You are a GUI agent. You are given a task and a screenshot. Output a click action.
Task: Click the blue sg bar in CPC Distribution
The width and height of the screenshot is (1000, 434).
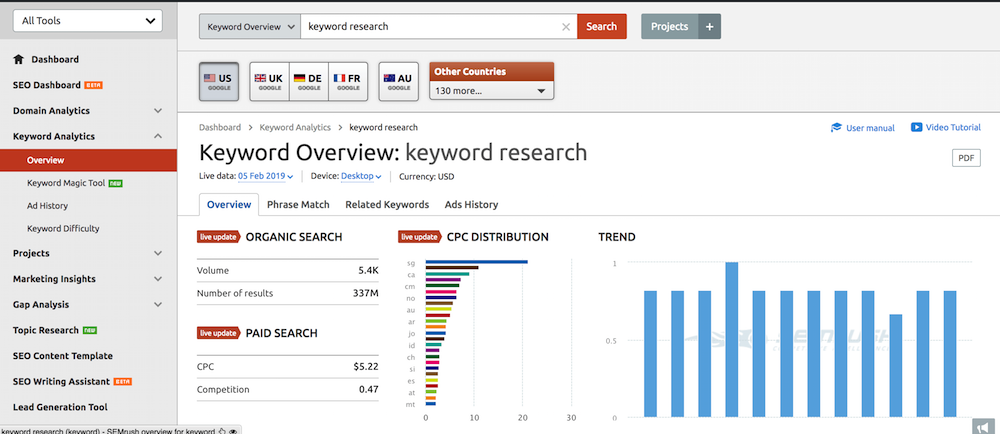pyautogui.click(x=476, y=261)
